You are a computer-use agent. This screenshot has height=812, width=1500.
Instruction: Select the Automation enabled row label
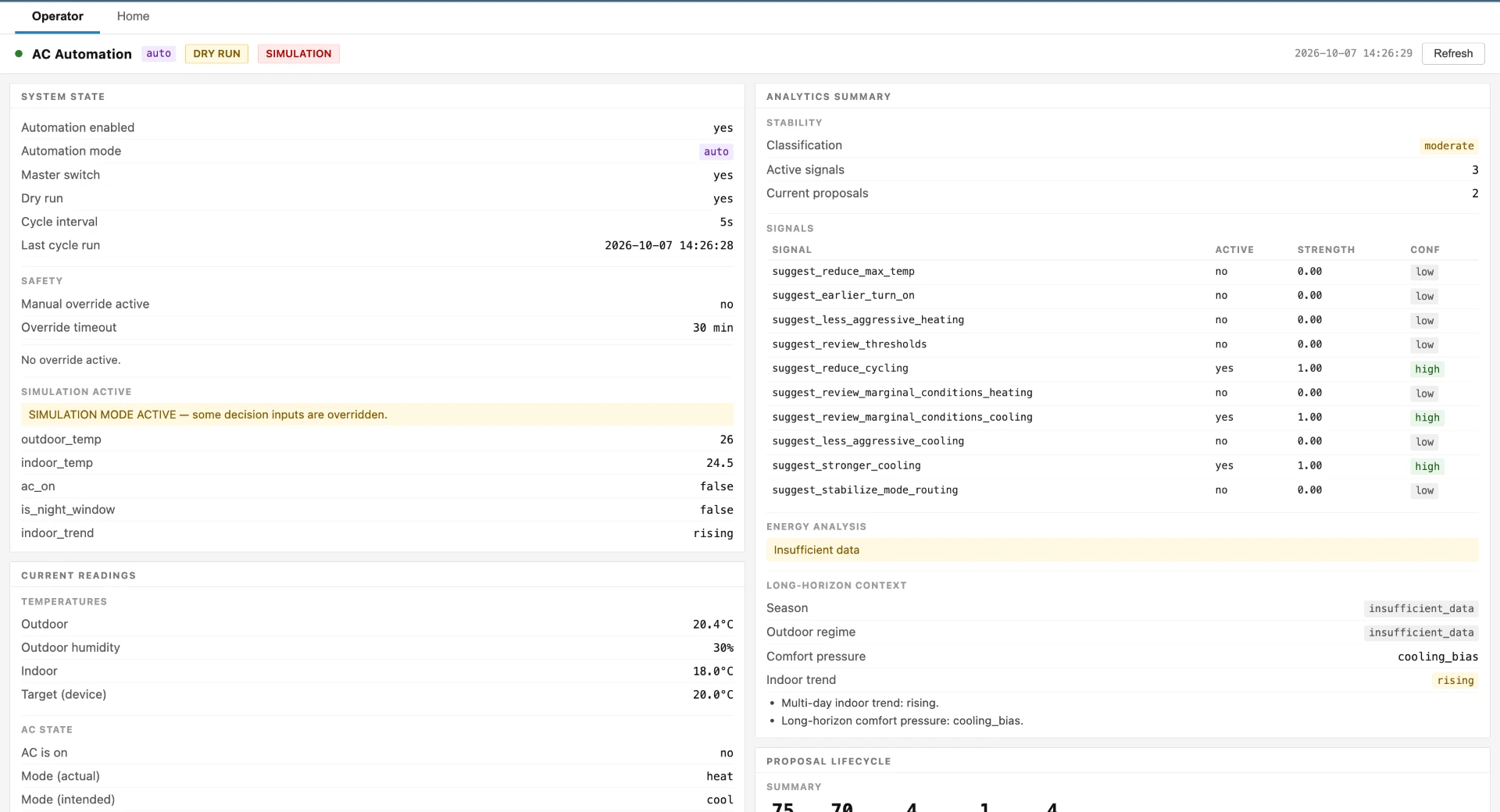click(77, 127)
